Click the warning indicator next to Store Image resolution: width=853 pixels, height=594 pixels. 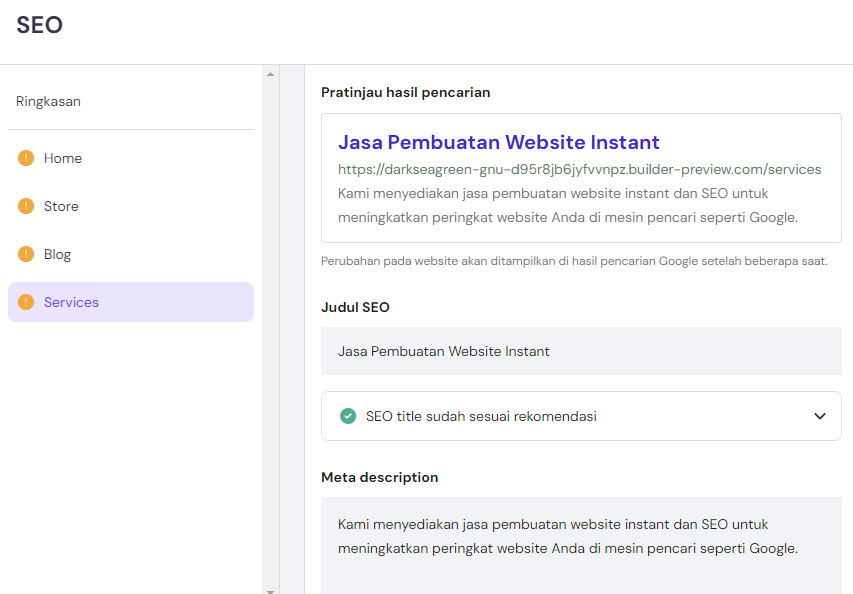point(27,206)
